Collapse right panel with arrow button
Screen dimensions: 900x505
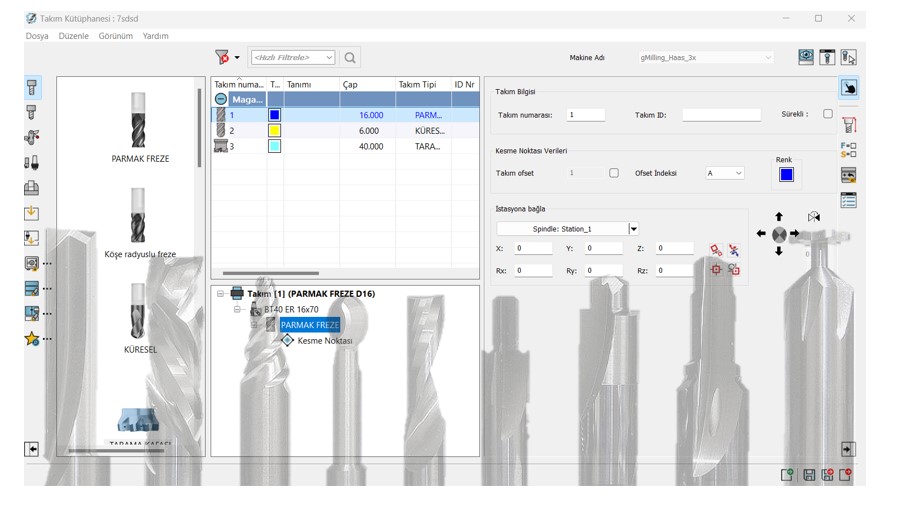(848, 449)
